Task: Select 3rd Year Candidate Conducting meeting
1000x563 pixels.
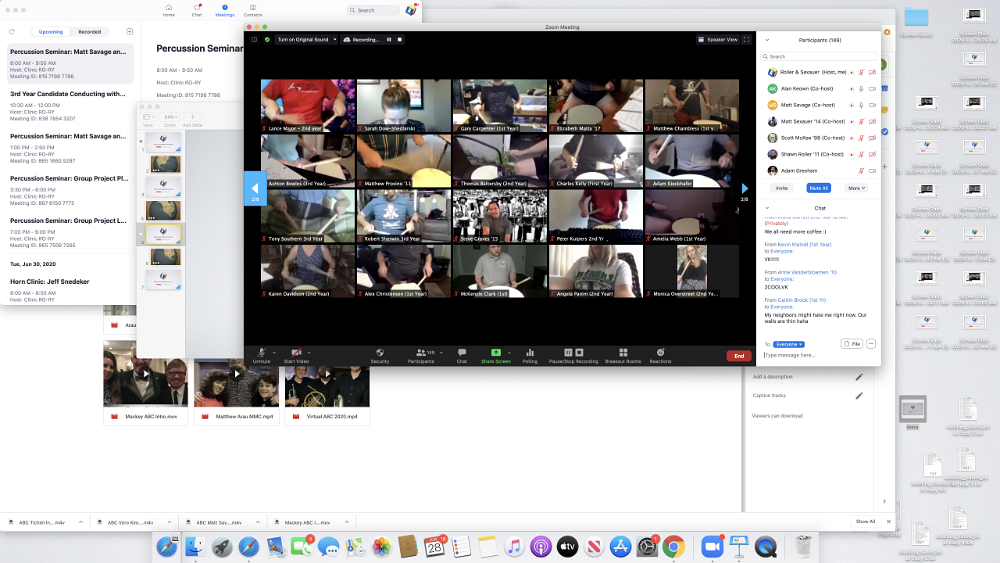Action: click(x=70, y=105)
